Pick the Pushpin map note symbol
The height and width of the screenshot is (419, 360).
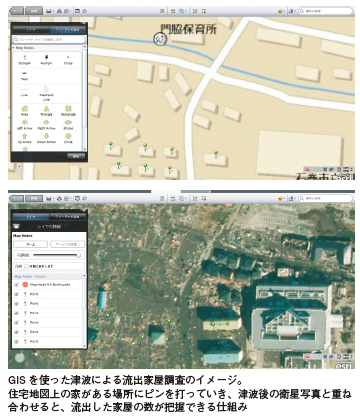tap(46, 60)
